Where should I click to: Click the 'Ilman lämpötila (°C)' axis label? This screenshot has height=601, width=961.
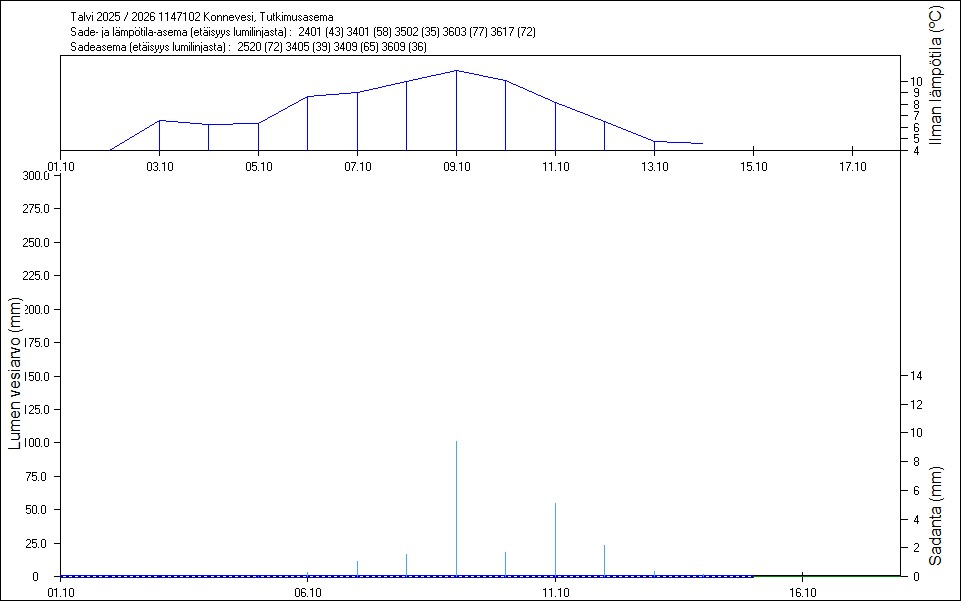(935, 75)
